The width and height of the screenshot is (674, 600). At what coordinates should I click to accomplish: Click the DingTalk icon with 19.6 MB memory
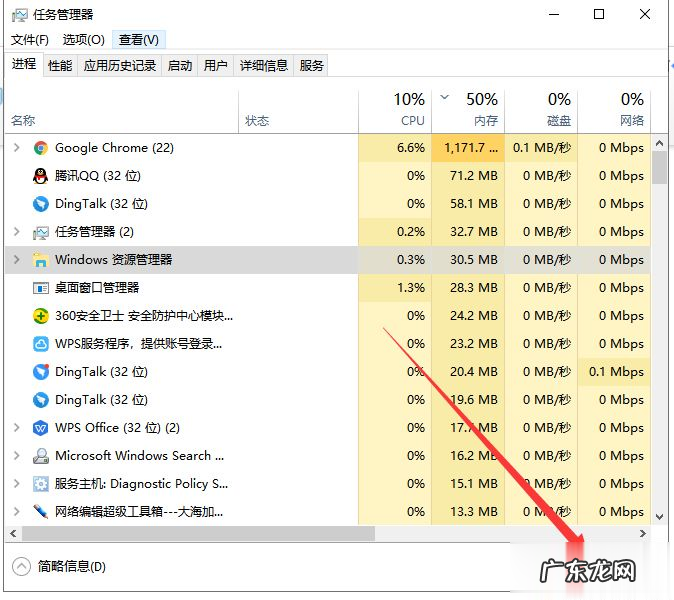[40, 400]
